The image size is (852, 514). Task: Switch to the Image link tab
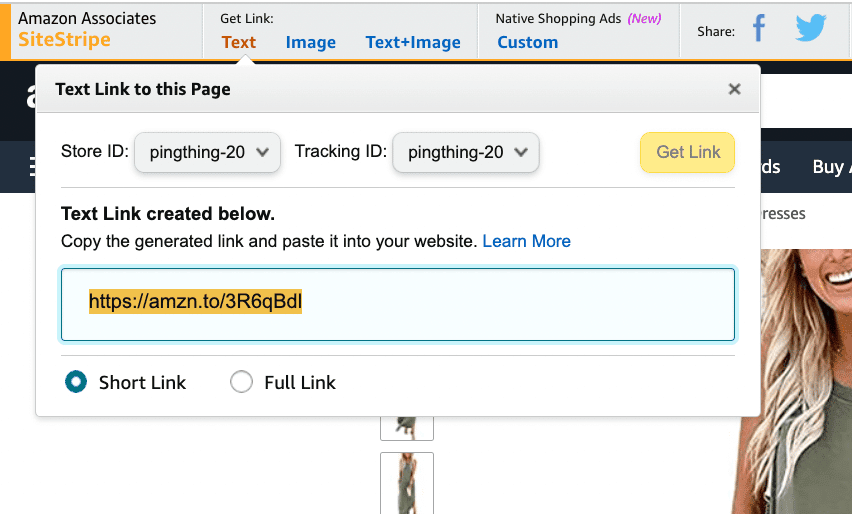(311, 42)
